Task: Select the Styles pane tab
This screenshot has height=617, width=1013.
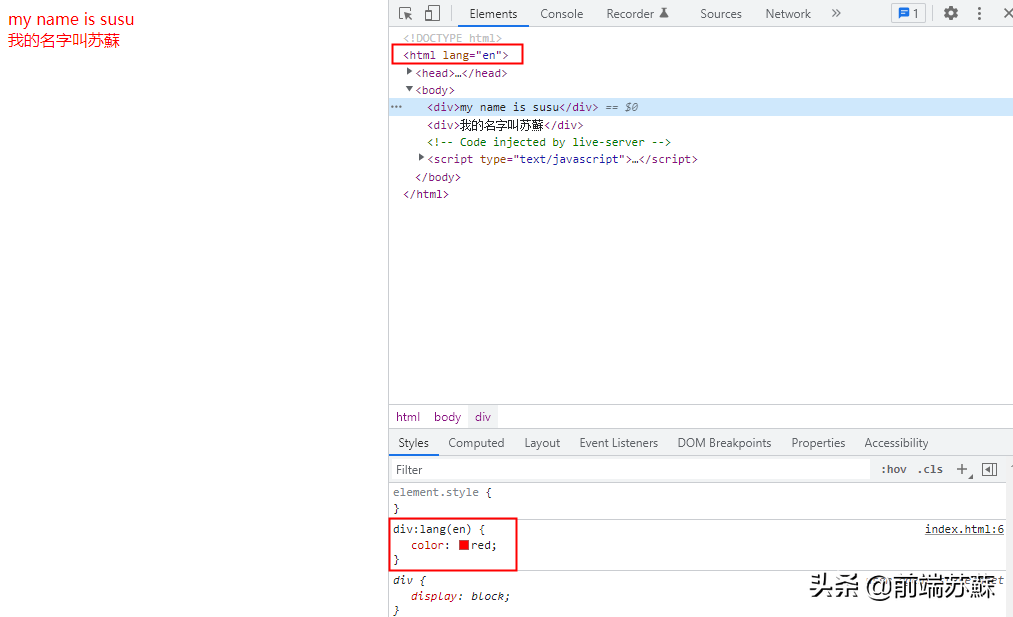Action: tap(413, 443)
